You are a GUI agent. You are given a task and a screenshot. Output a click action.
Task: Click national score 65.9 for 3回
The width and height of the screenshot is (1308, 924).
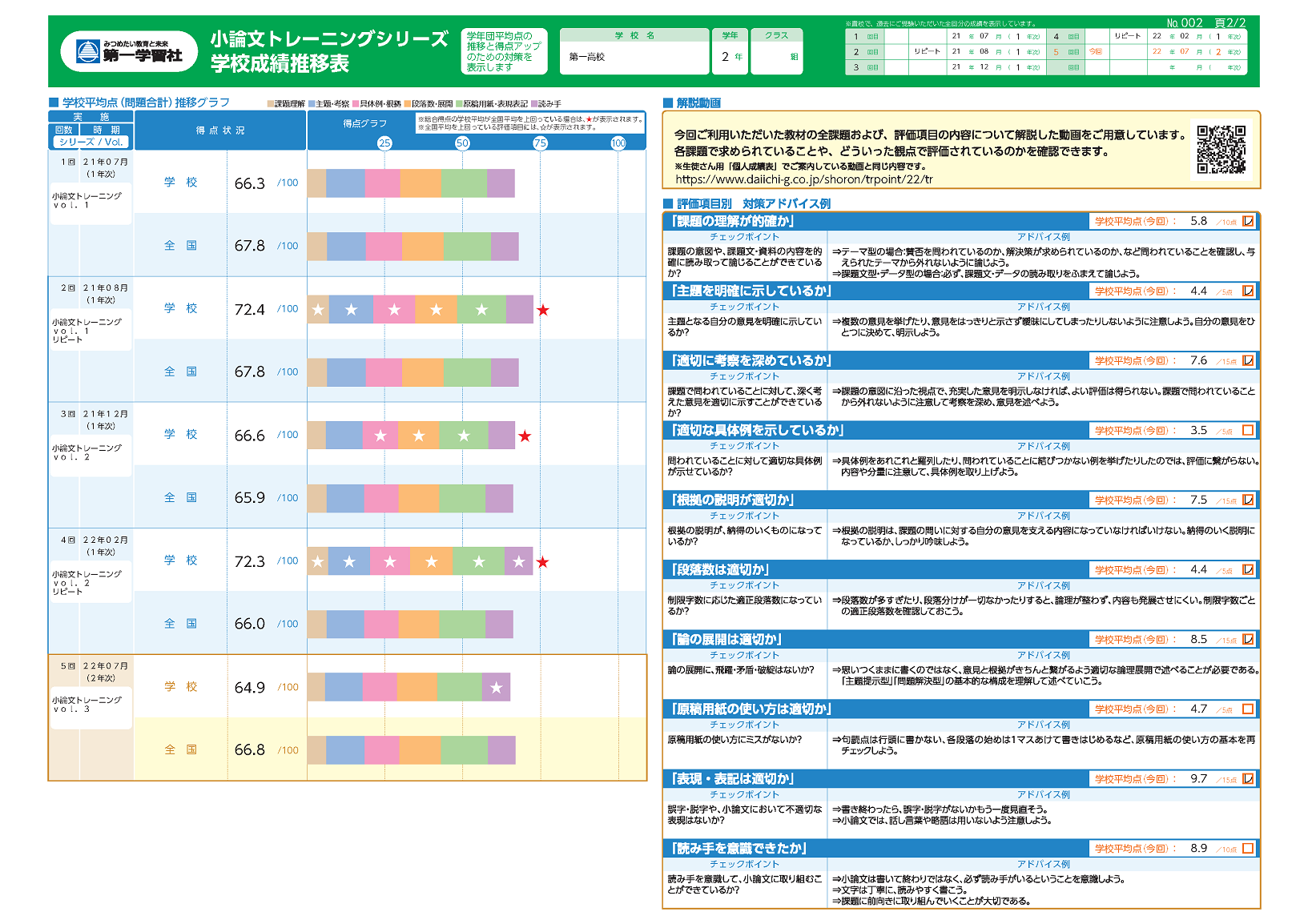tap(249, 498)
